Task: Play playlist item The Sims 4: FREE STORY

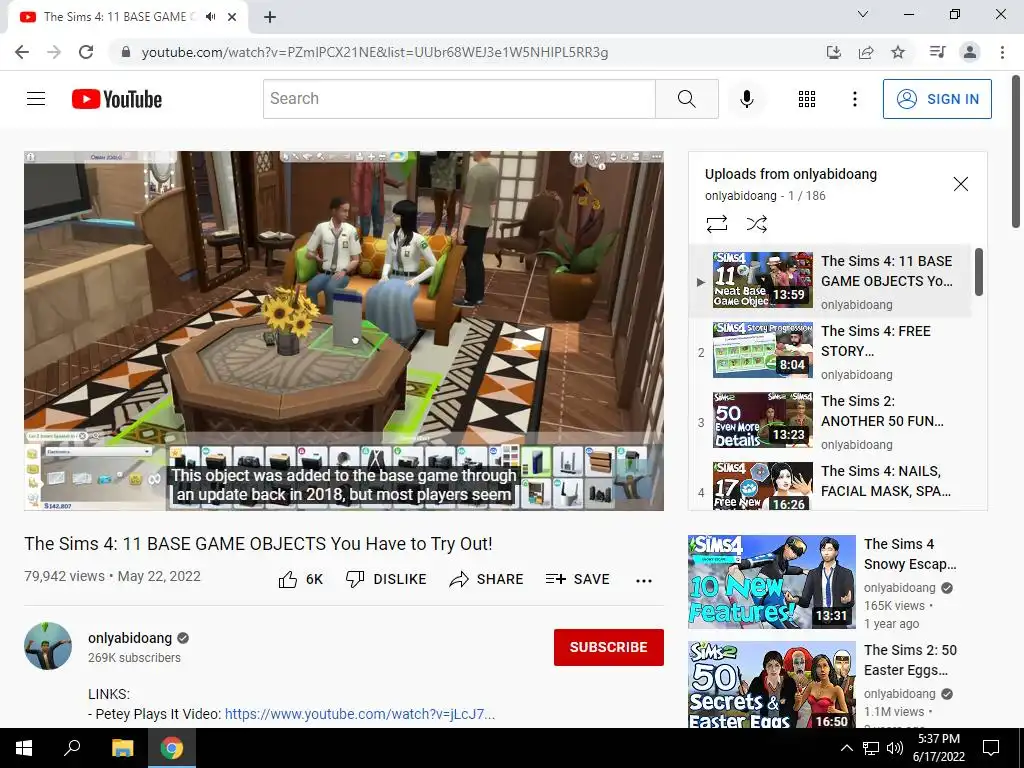Action: pyautogui.click(x=831, y=351)
